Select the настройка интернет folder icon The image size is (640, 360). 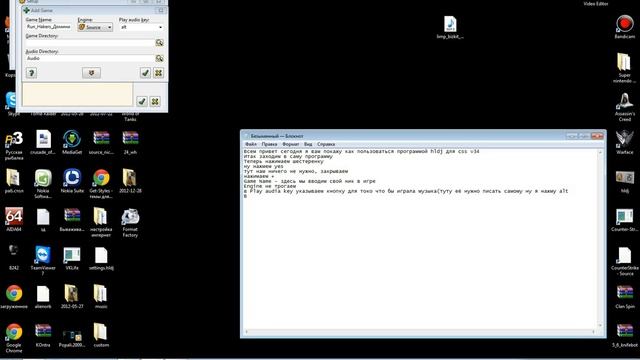[x=101, y=222]
